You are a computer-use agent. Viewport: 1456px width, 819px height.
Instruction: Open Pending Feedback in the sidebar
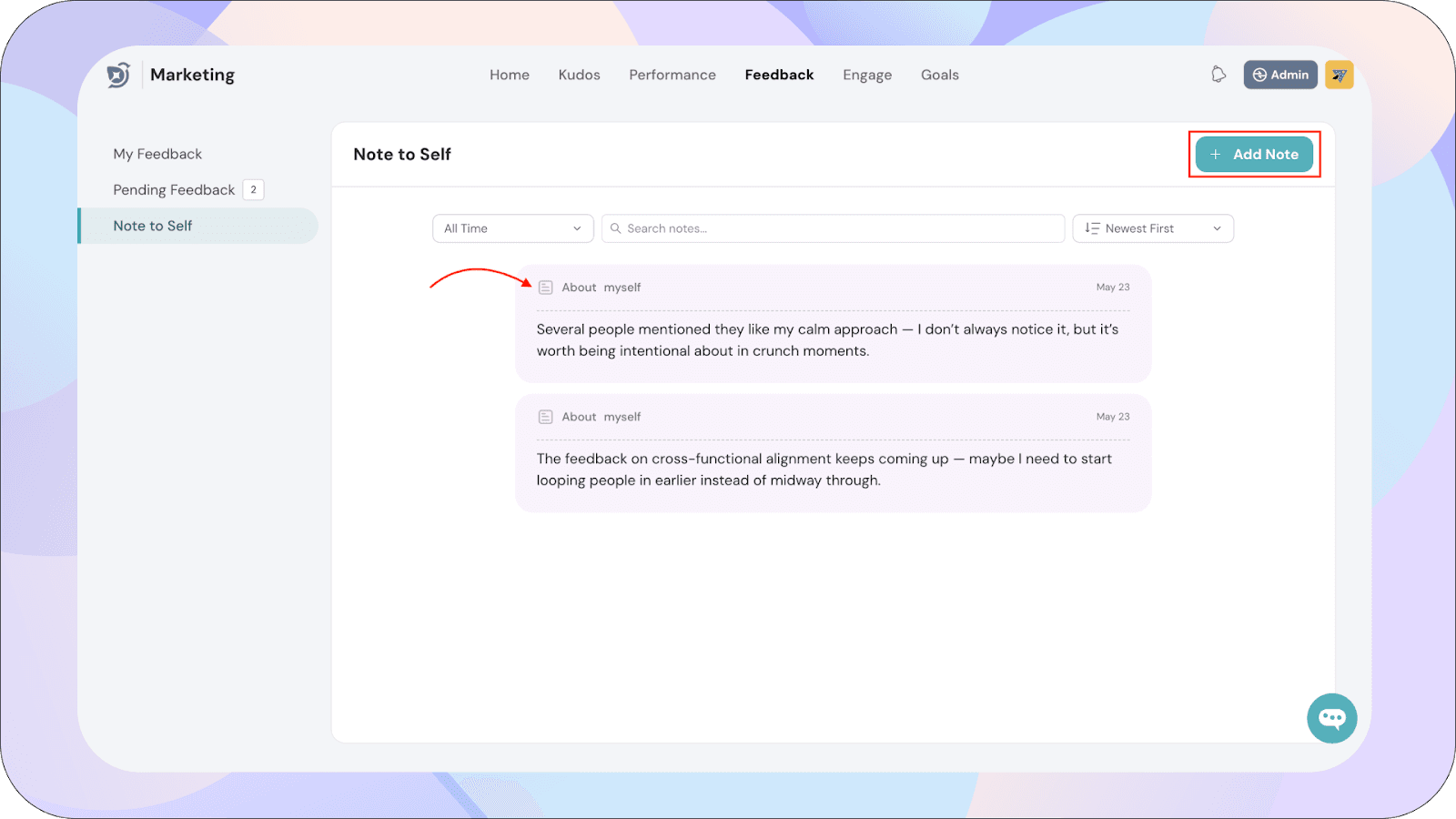[x=174, y=190]
